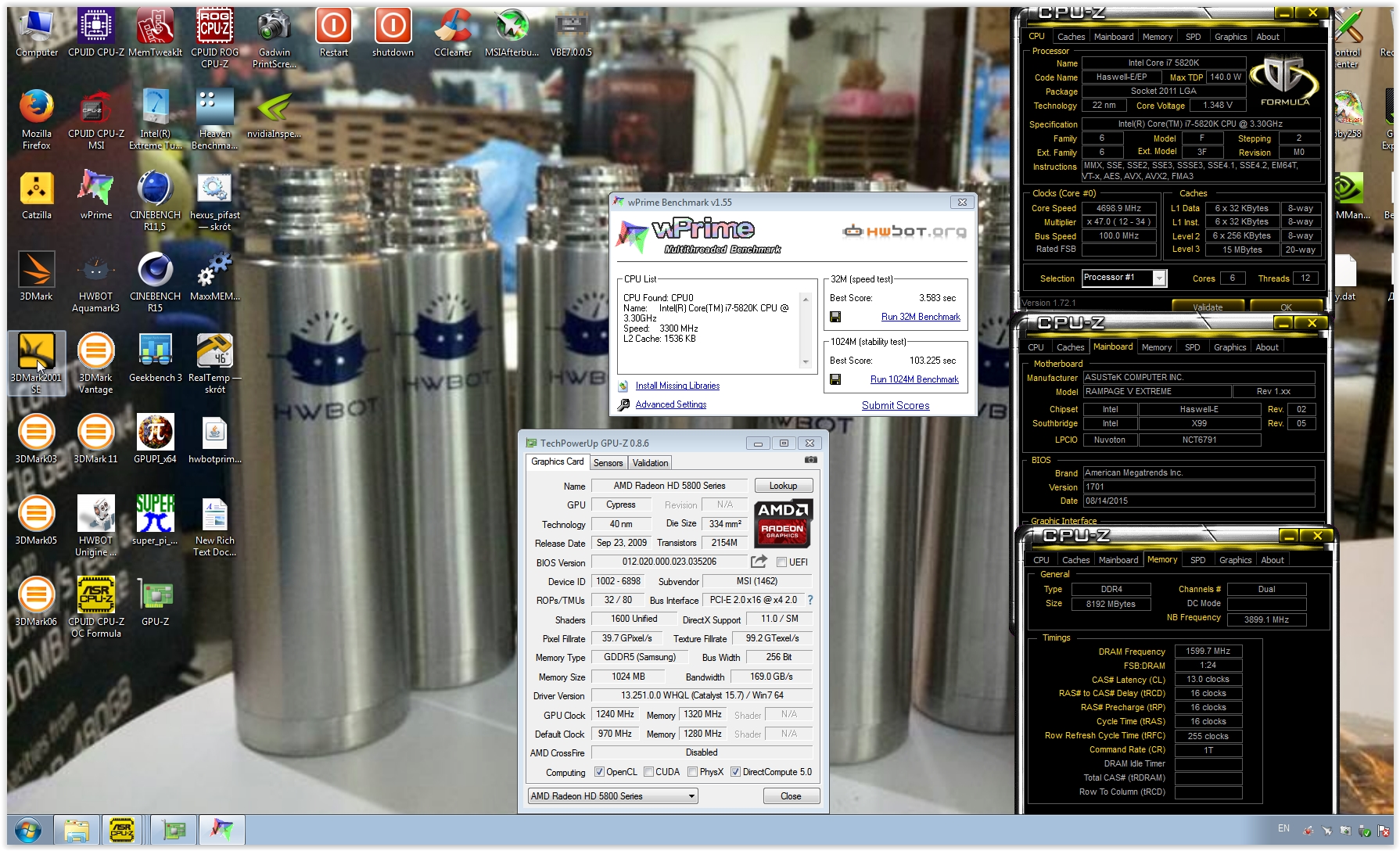Open CPUID CPU-Z desktop shortcut
This screenshot has width=1400, height=851.
coord(95,33)
